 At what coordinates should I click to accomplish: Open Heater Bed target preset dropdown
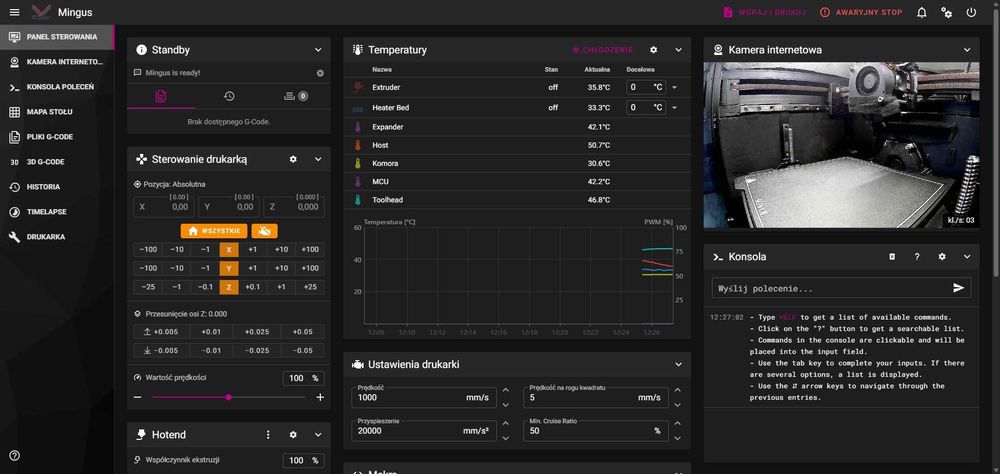point(675,108)
